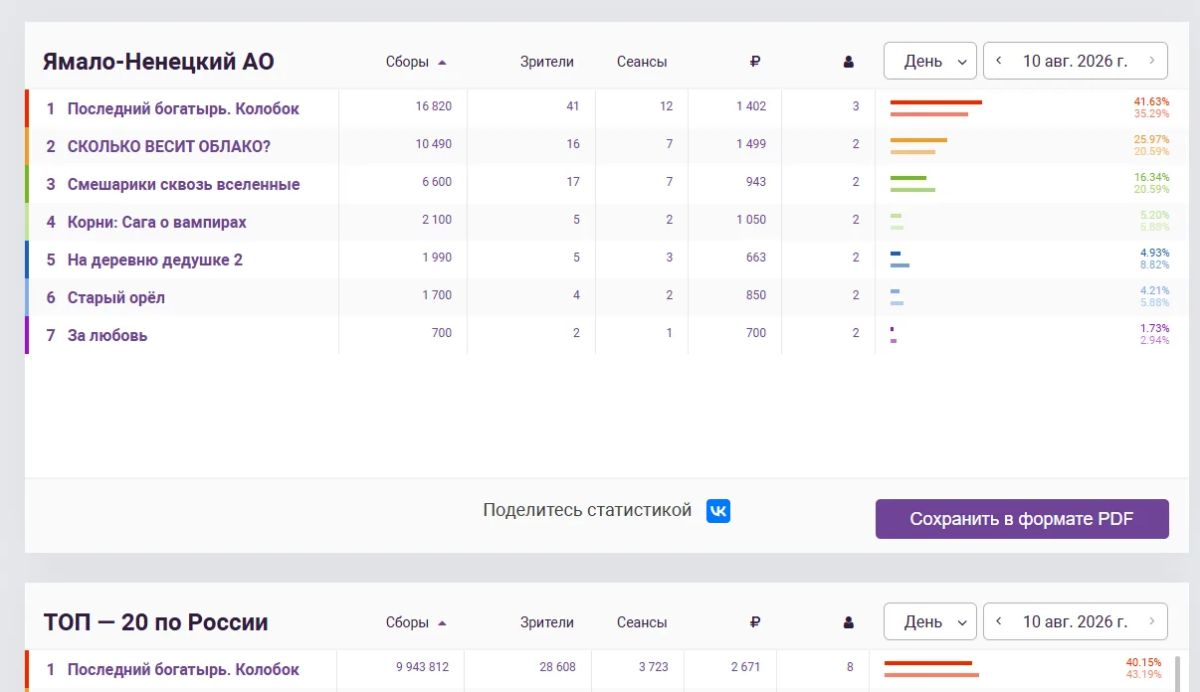This screenshot has width=1200, height=692.
Task: Open the День period dropdown in Yamalo-Nenets panel
Action: coord(930,61)
